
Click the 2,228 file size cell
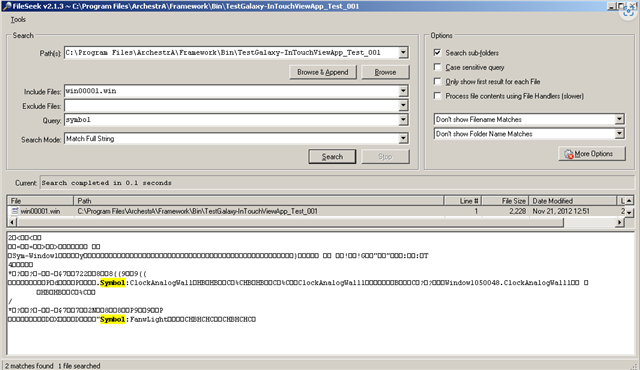(x=518, y=211)
